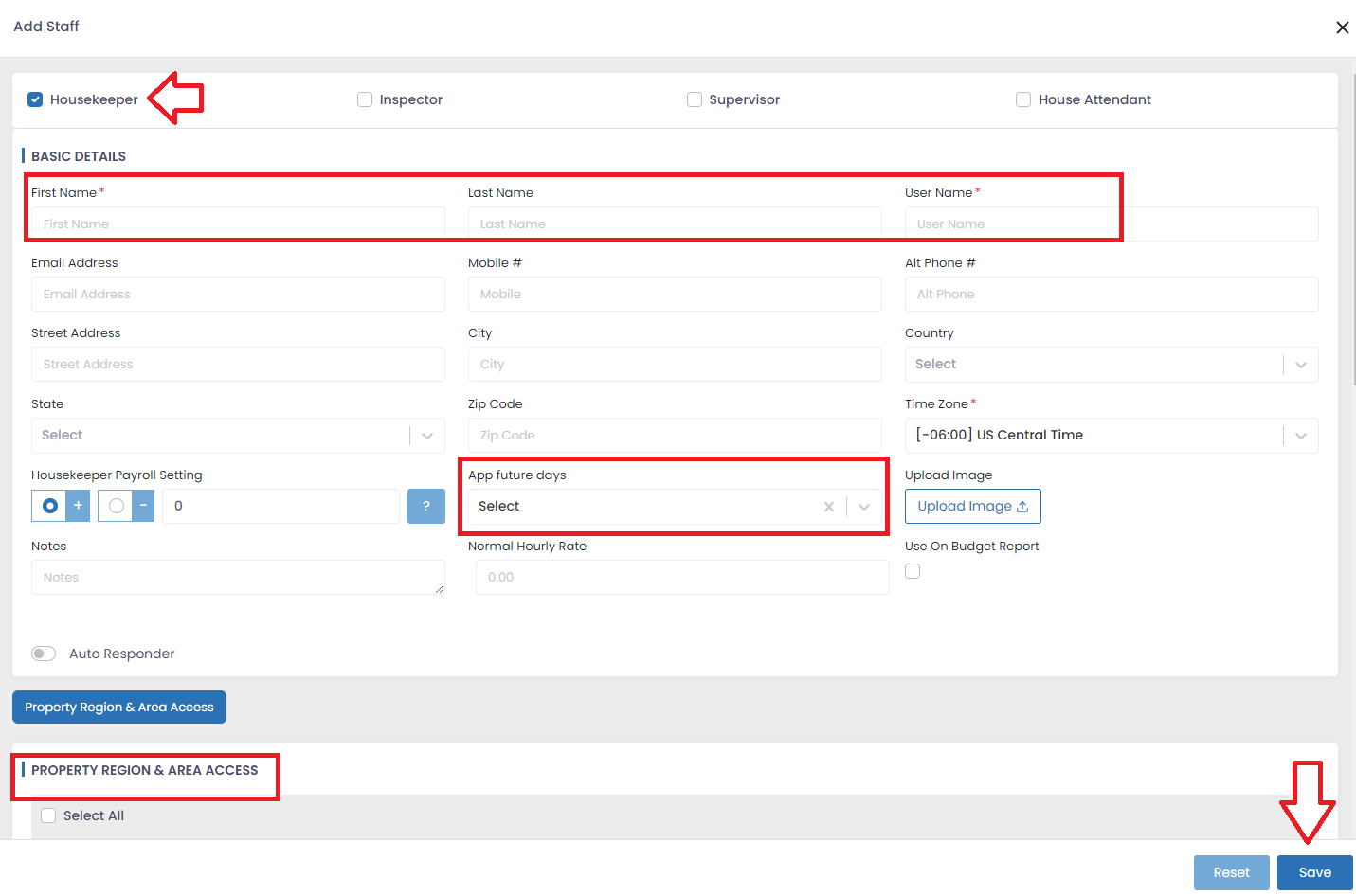Click into Alt Phone field

[x=1112, y=294]
